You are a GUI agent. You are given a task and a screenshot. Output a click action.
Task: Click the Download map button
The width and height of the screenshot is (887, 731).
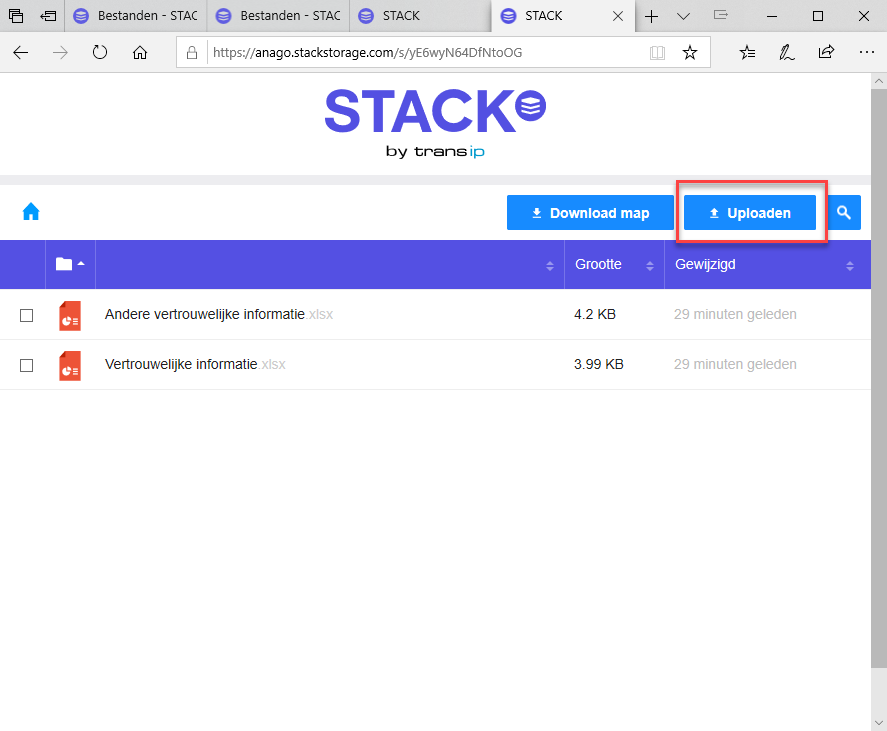click(590, 213)
